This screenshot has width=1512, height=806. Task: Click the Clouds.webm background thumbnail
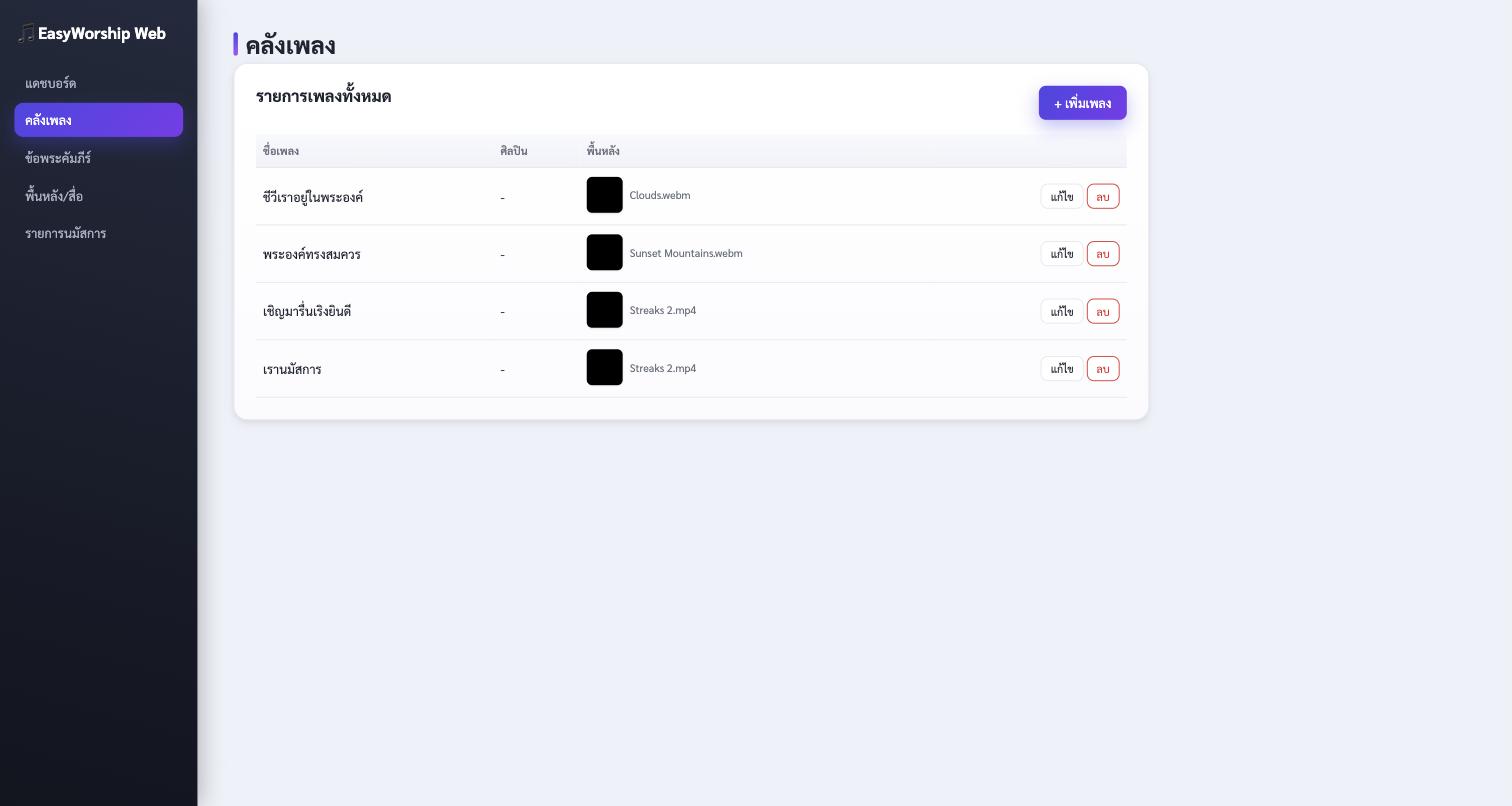tap(605, 195)
